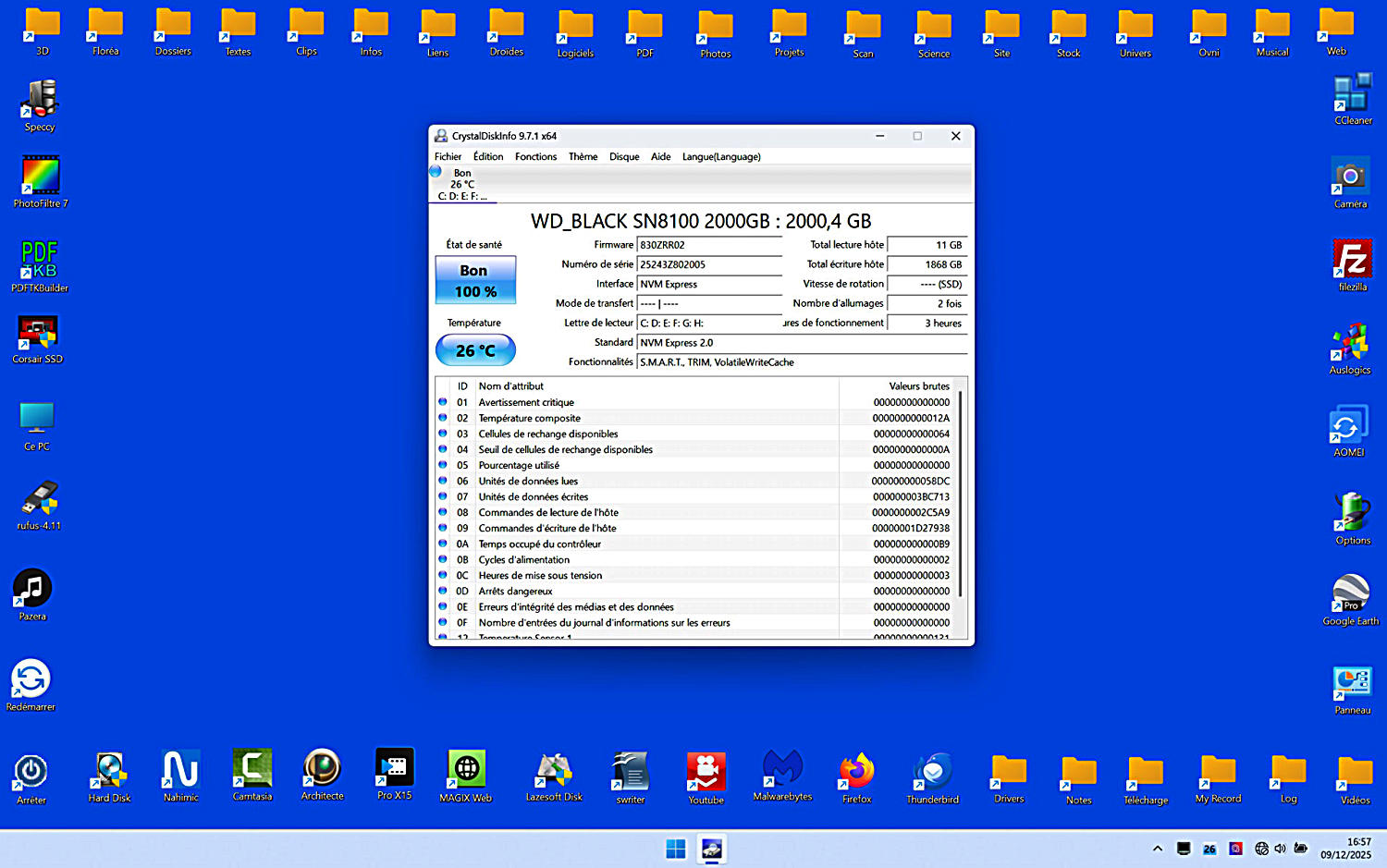This screenshot has height=868, width=1387.
Task: Open AOMEI desktop shortcut
Action: pyautogui.click(x=1348, y=426)
